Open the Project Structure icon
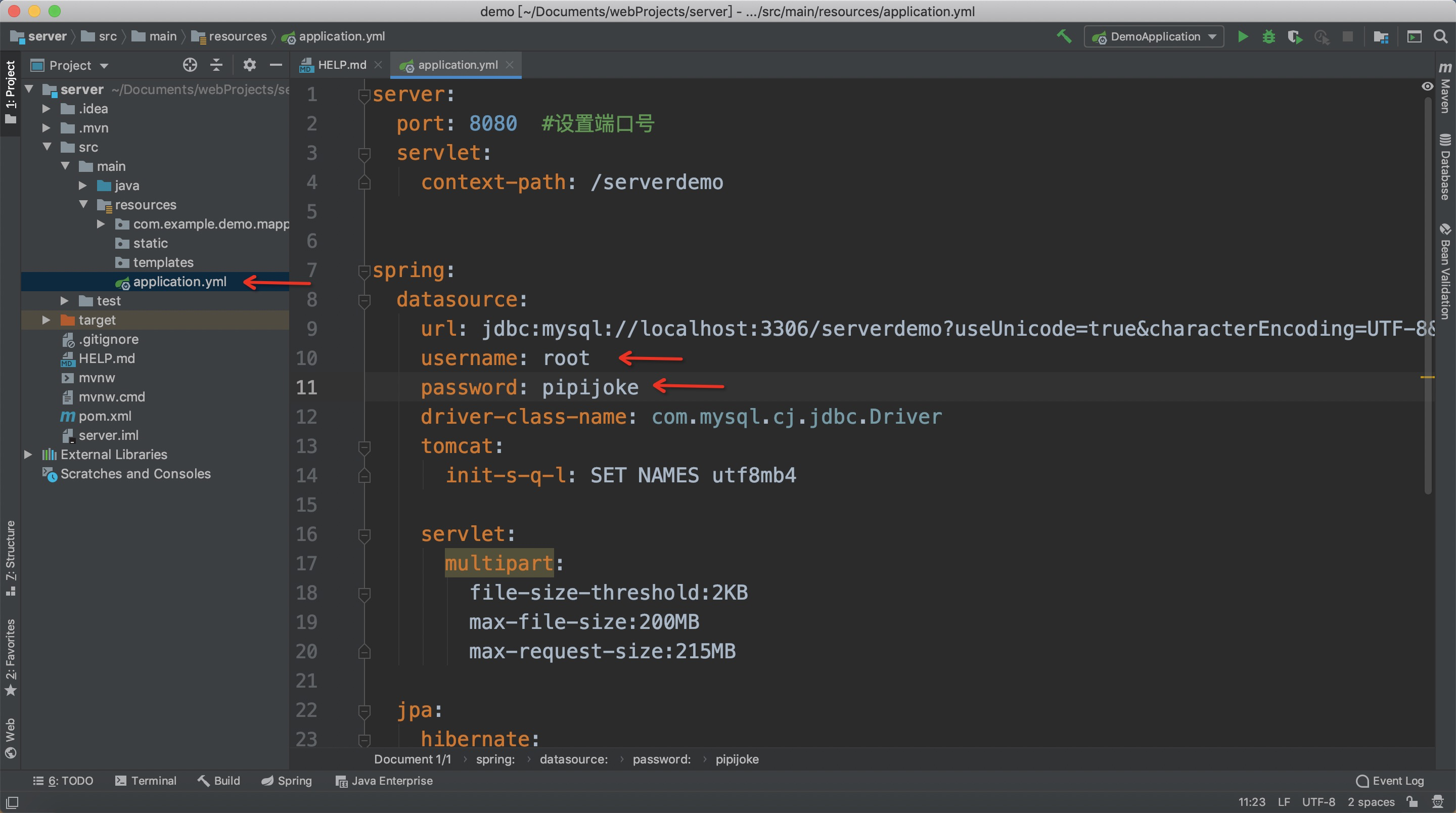Viewport: 1456px width, 813px height. tap(1381, 37)
